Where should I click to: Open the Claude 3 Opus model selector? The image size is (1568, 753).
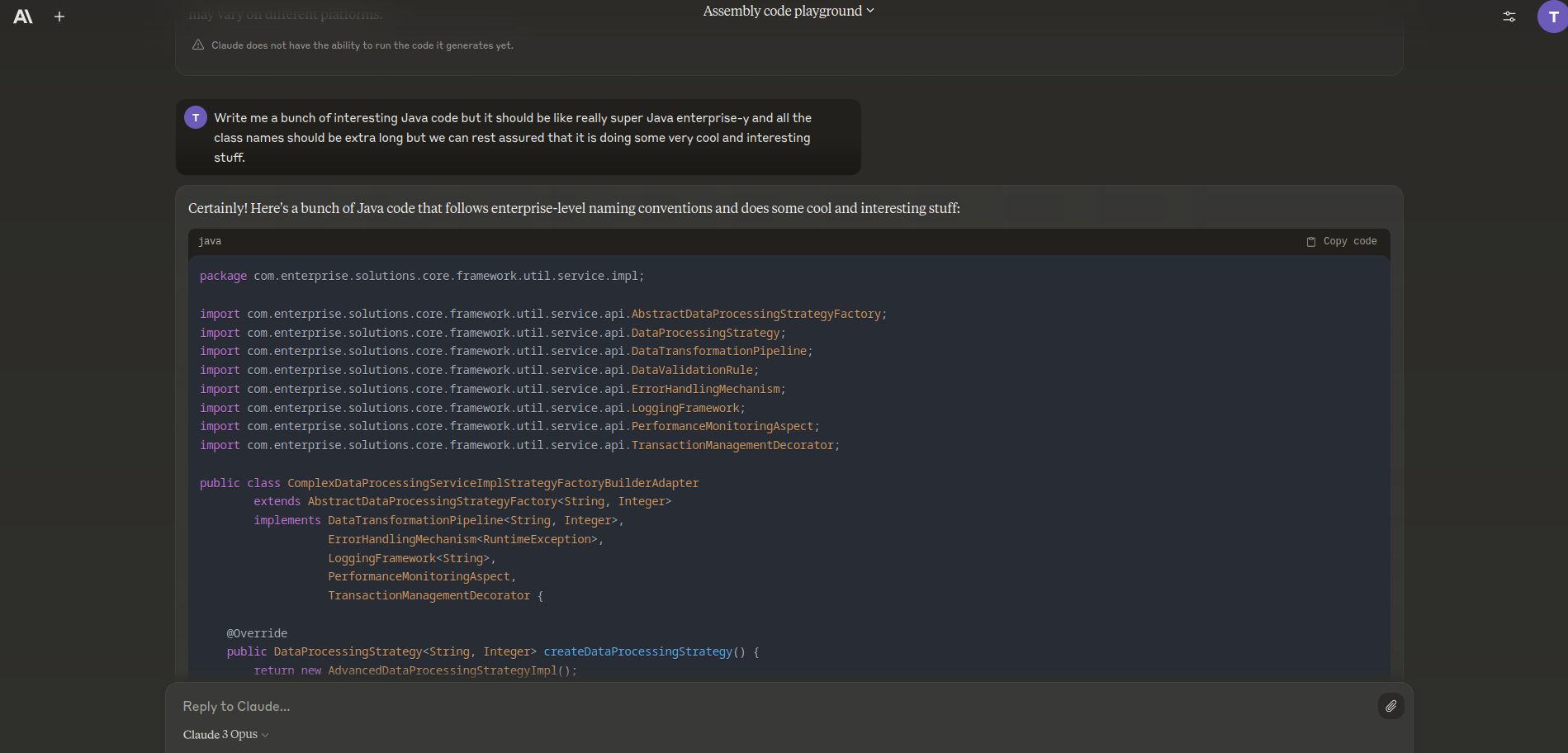(225, 734)
